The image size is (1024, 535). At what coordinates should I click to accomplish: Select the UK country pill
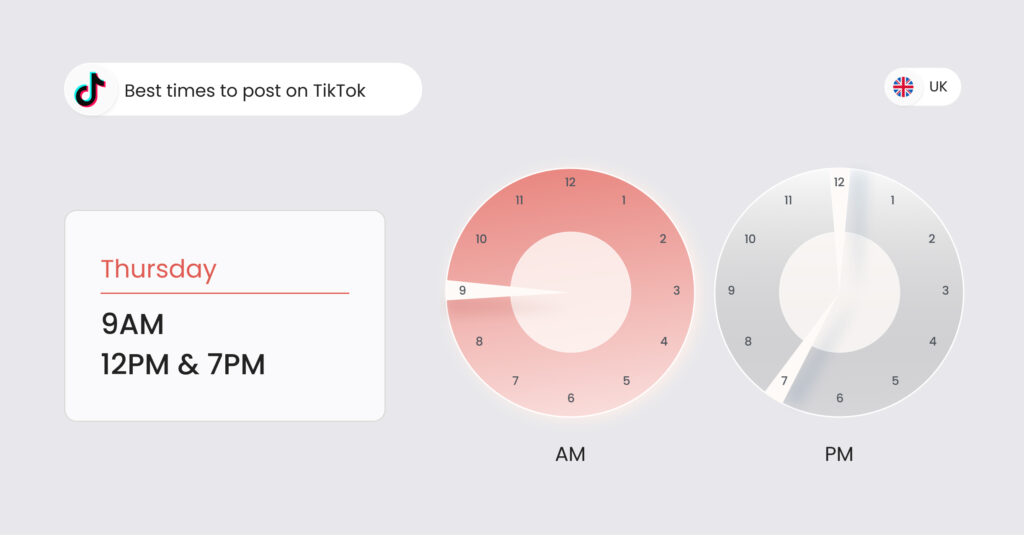coord(923,87)
